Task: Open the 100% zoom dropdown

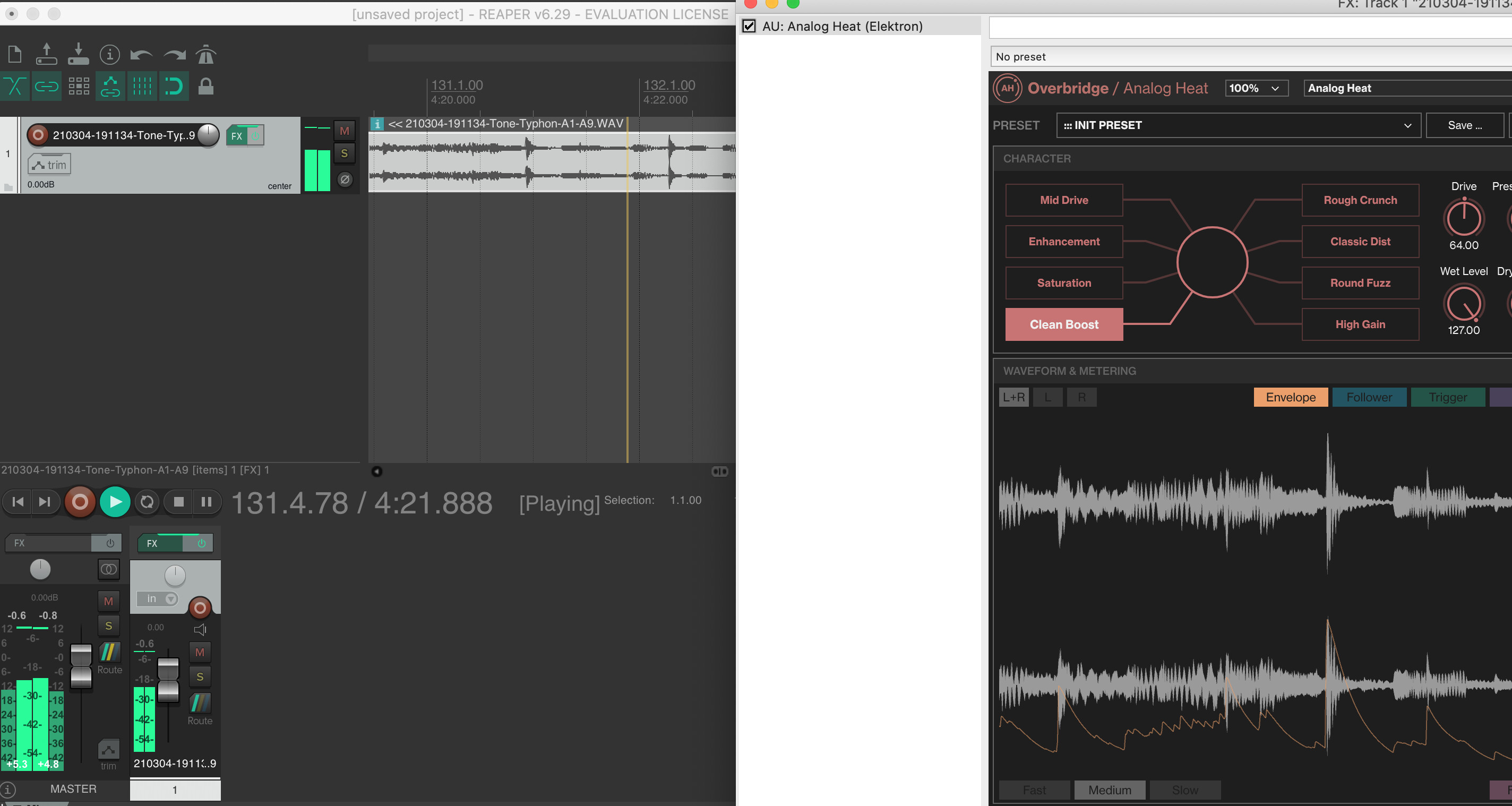Action: 1256,88
